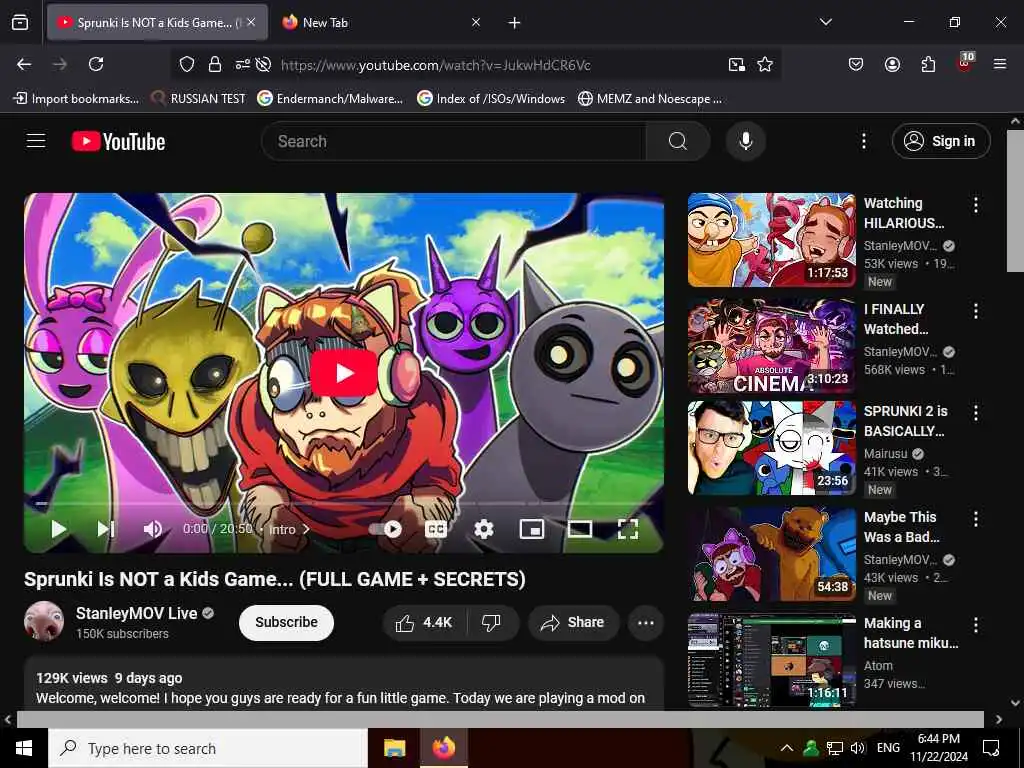List all tabs dropdown arrow

click(x=825, y=22)
